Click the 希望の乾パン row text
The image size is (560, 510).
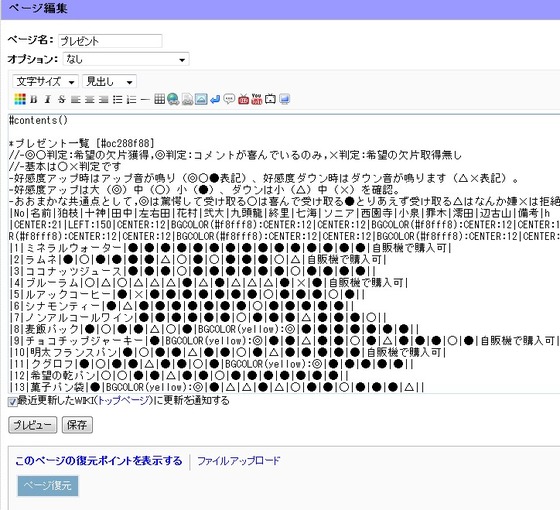click(x=179, y=376)
